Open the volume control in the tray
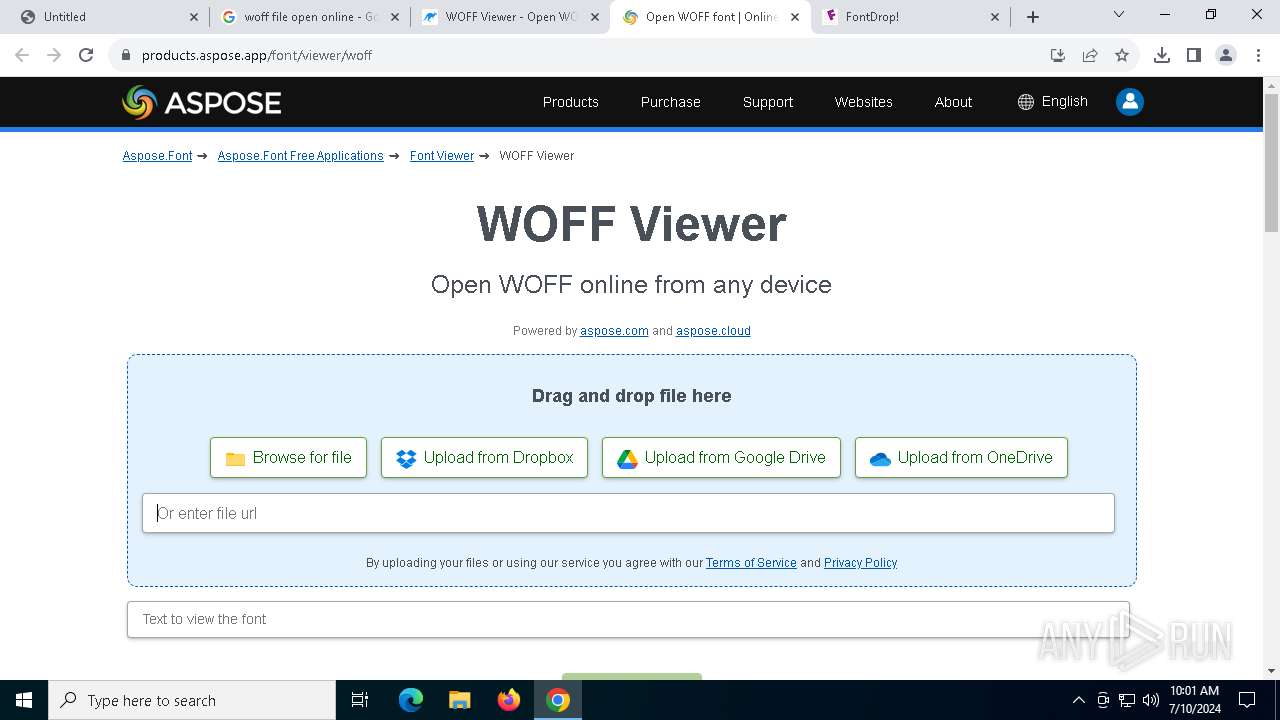This screenshot has height=720, width=1280. (x=1151, y=700)
